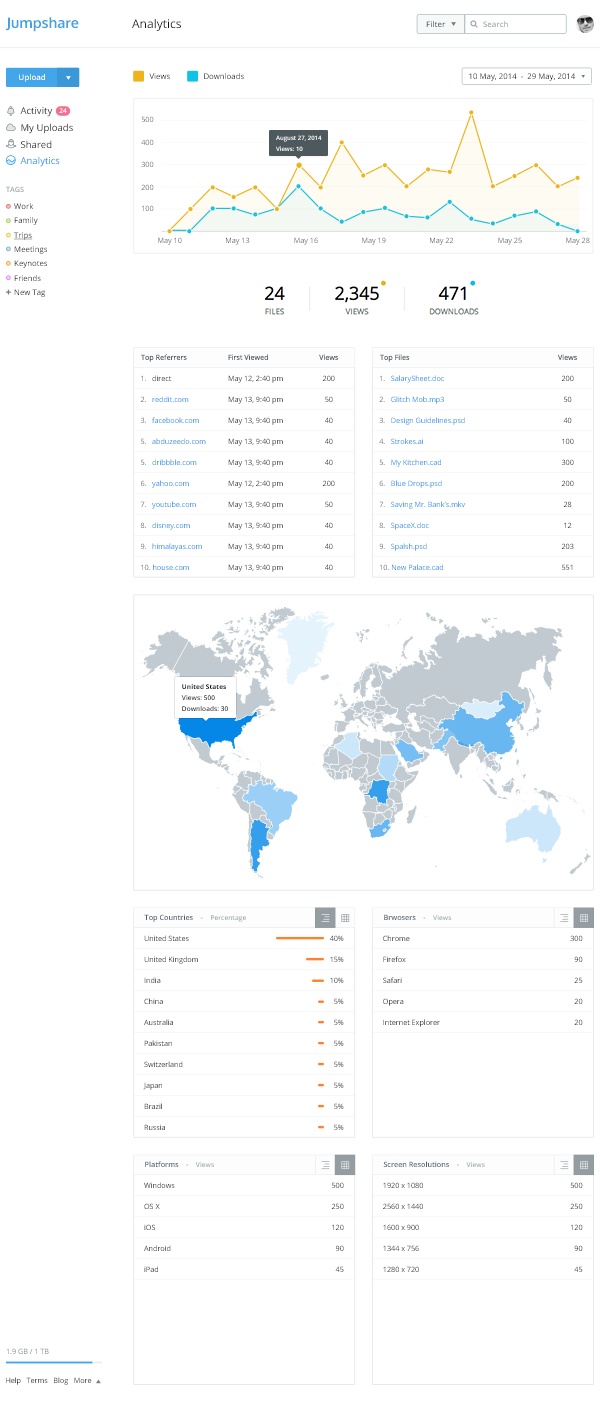Open the Analytics tab
This screenshot has width=600, height=1409.
pyautogui.click(x=40, y=160)
